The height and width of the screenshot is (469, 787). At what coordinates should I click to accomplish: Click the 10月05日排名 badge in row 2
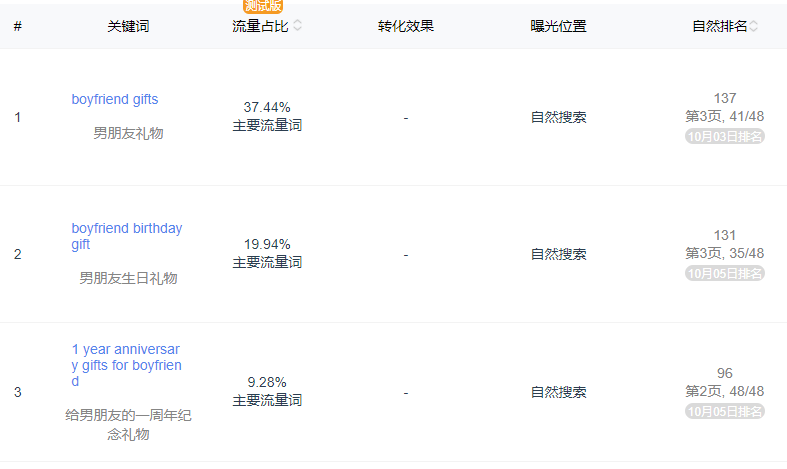point(725,273)
